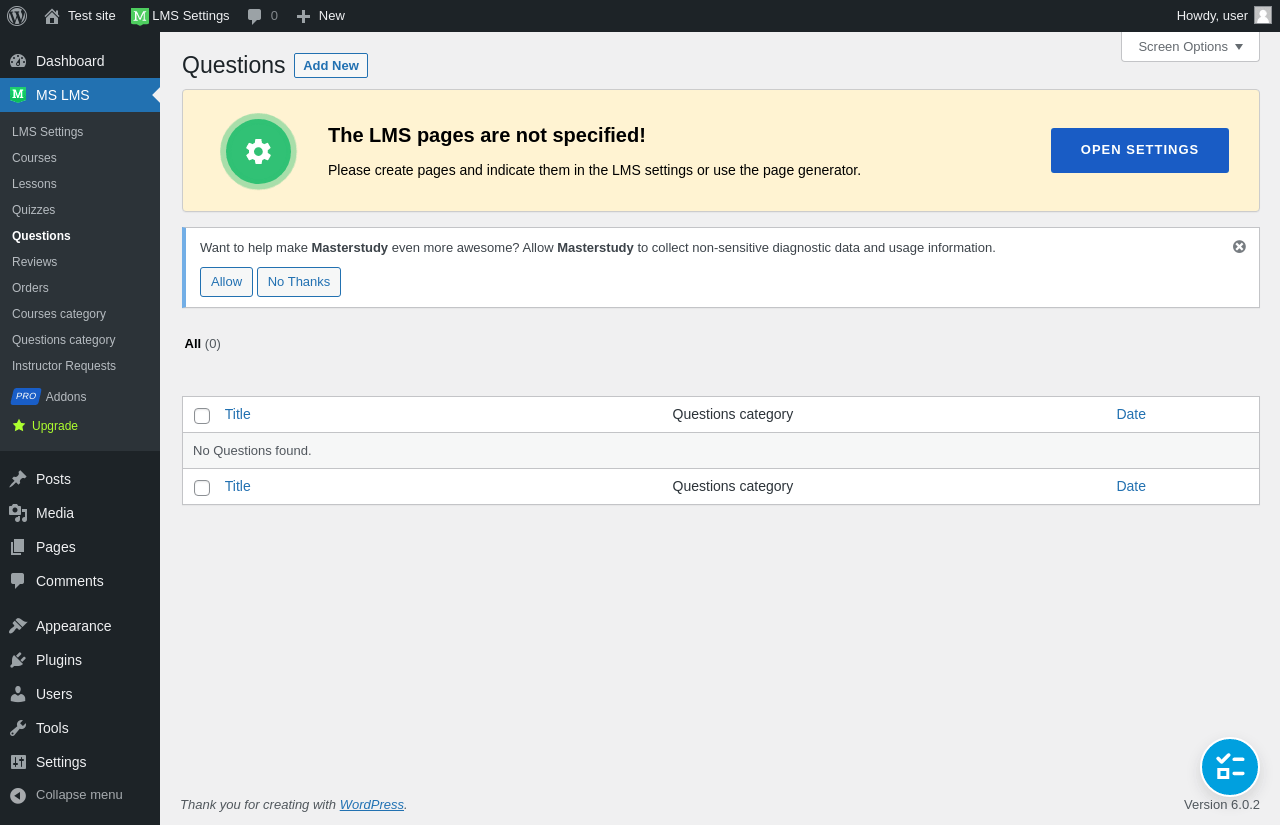
Task: Open the Howdy user account menu
Action: pyautogui.click(x=1222, y=16)
